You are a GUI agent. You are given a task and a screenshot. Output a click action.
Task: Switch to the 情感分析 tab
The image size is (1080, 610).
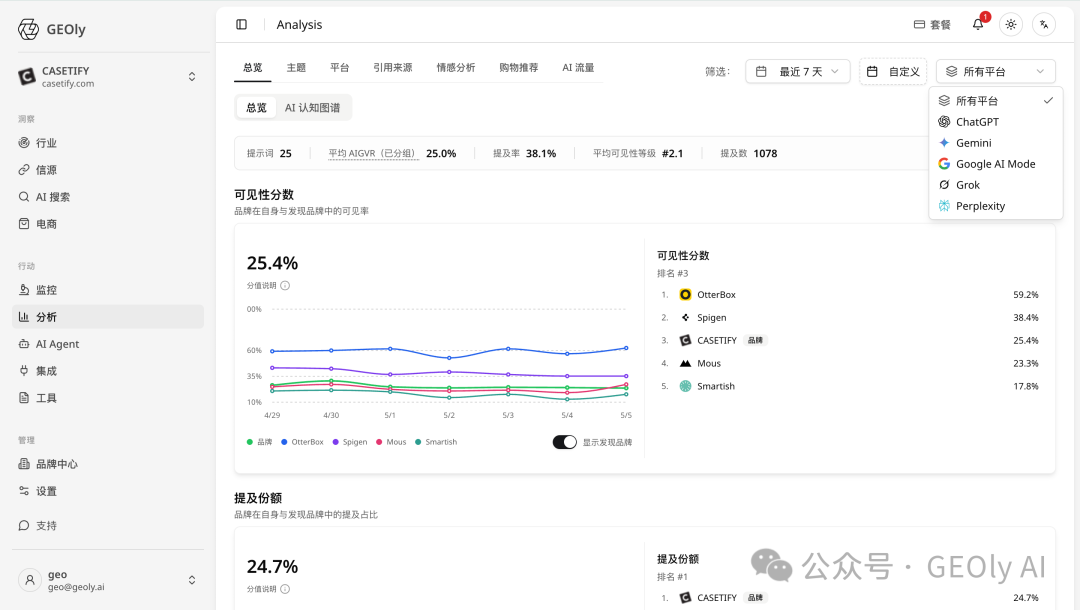click(456, 67)
